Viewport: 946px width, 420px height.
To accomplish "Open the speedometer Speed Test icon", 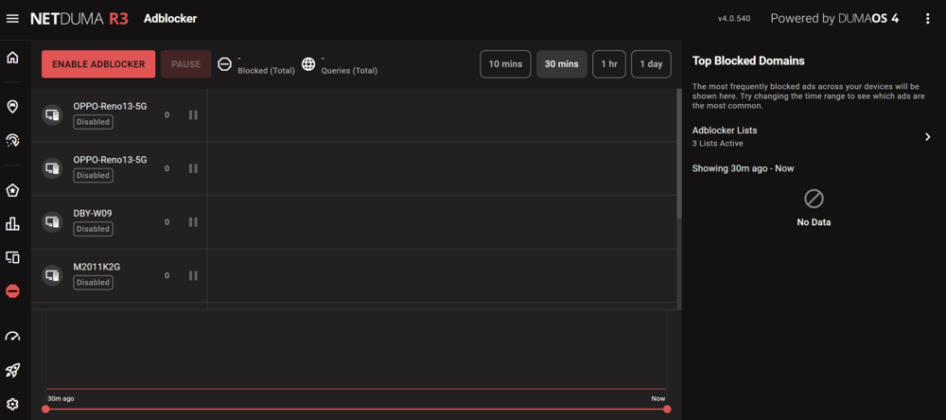I will tap(12, 337).
